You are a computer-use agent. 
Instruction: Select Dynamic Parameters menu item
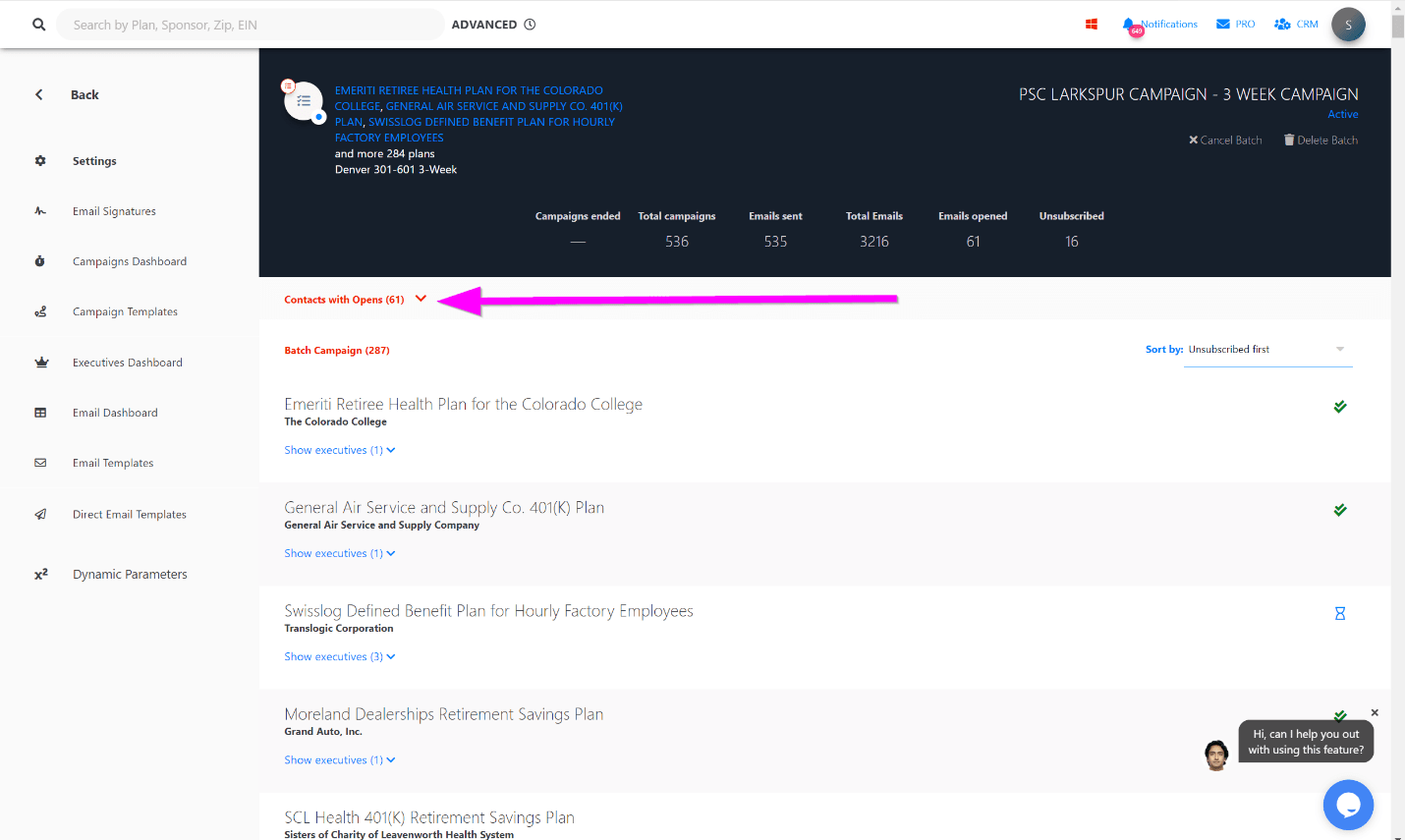pyautogui.click(x=130, y=575)
